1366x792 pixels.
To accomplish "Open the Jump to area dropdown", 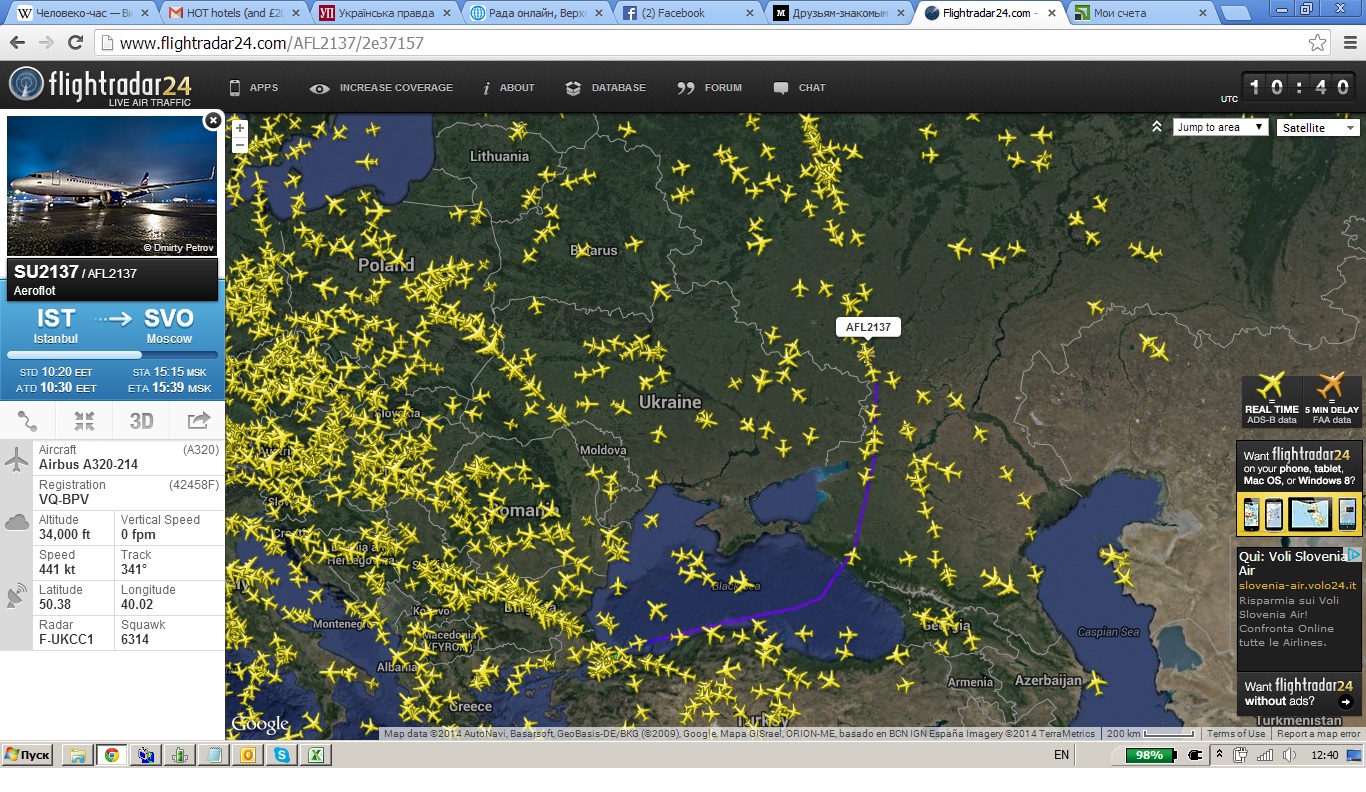I will click(x=1220, y=127).
